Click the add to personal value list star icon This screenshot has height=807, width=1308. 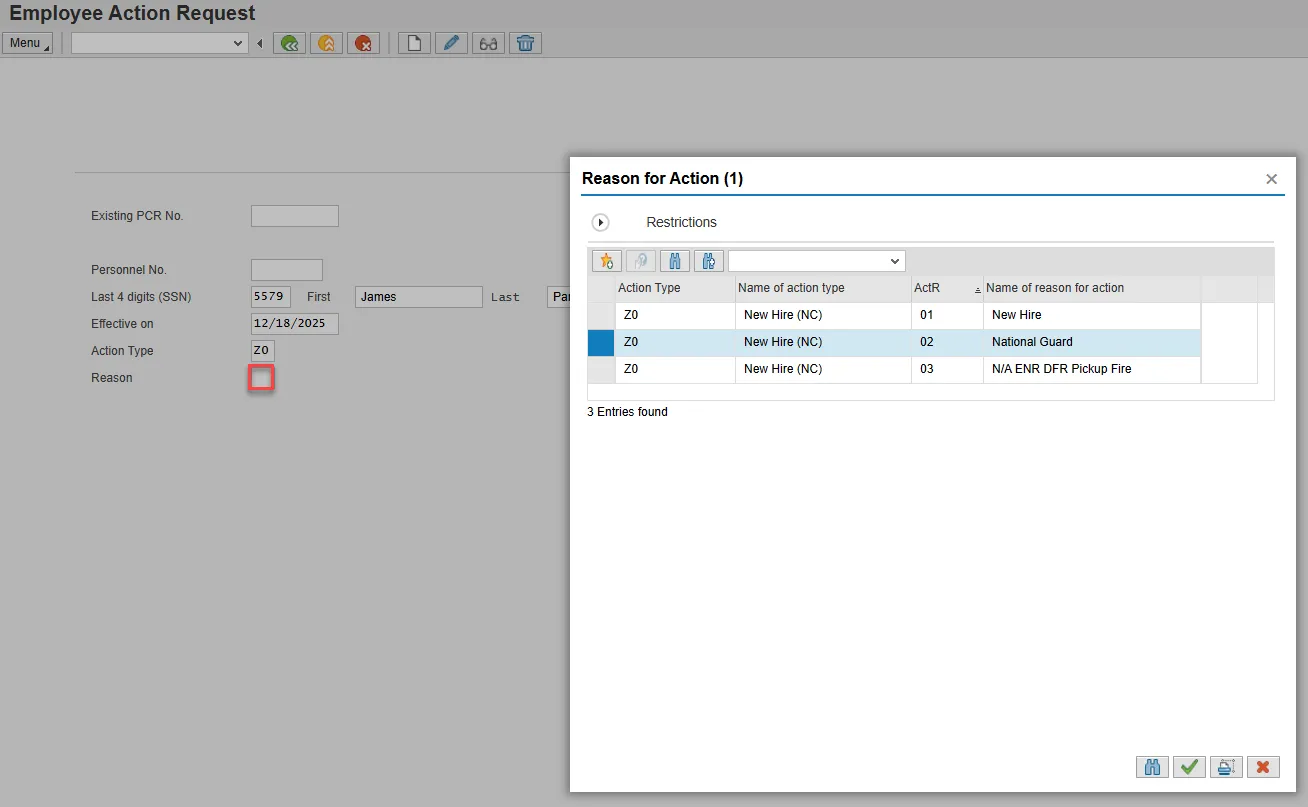(x=606, y=261)
